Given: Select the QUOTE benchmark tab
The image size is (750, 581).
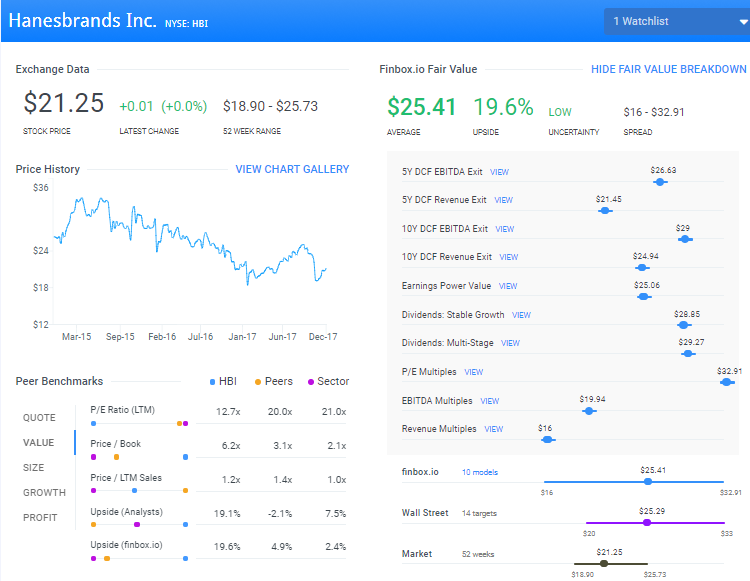Looking at the screenshot, I should (x=39, y=418).
